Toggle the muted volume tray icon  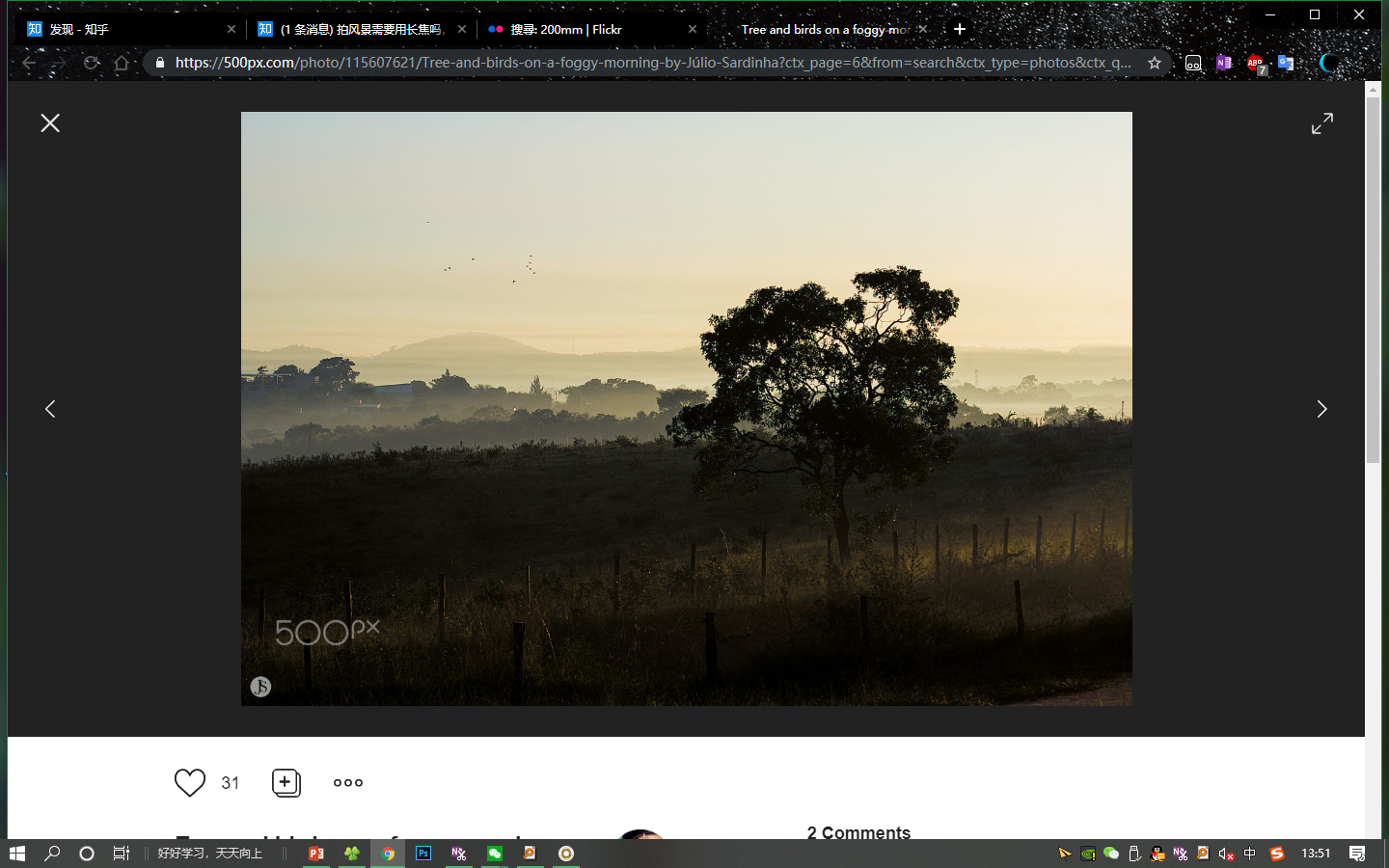[x=1226, y=854]
